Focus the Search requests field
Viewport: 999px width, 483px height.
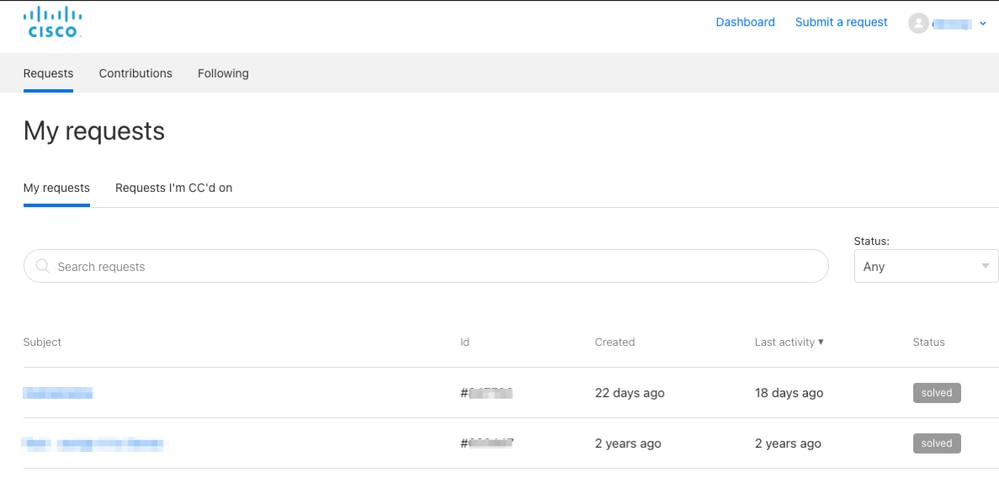[426, 266]
